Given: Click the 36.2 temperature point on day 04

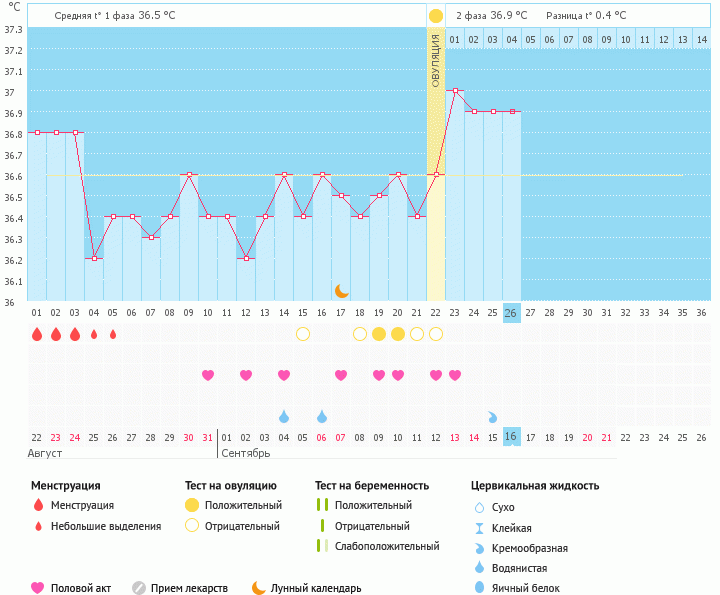Looking at the screenshot, I should [94, 258].
